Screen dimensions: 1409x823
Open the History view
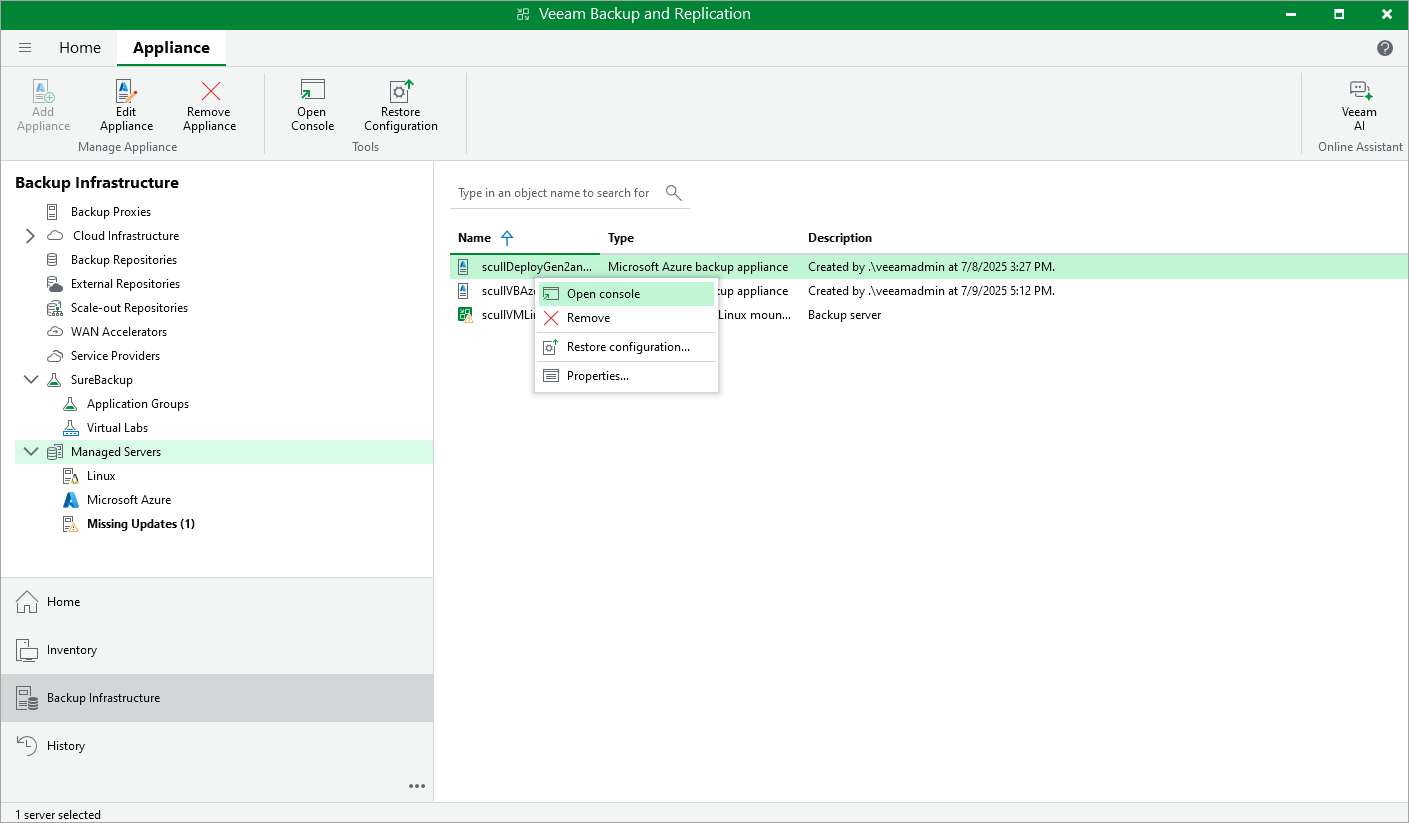[217, 746]
